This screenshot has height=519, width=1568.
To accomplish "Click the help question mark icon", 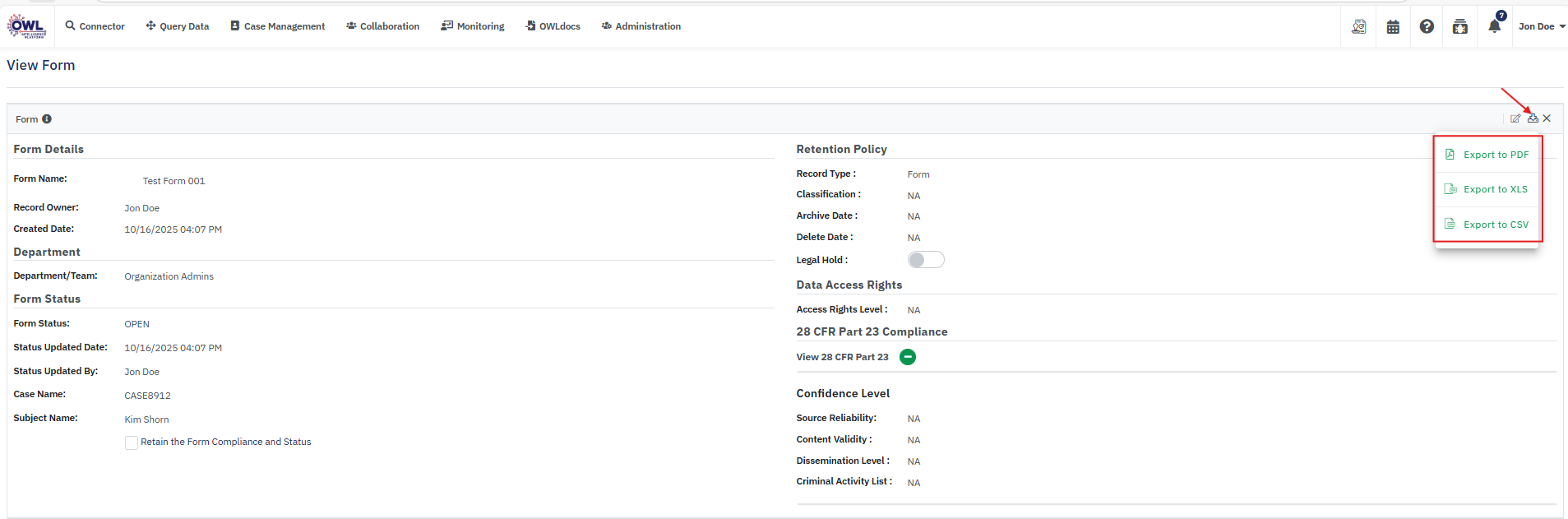I will (x=1427, y=27).
